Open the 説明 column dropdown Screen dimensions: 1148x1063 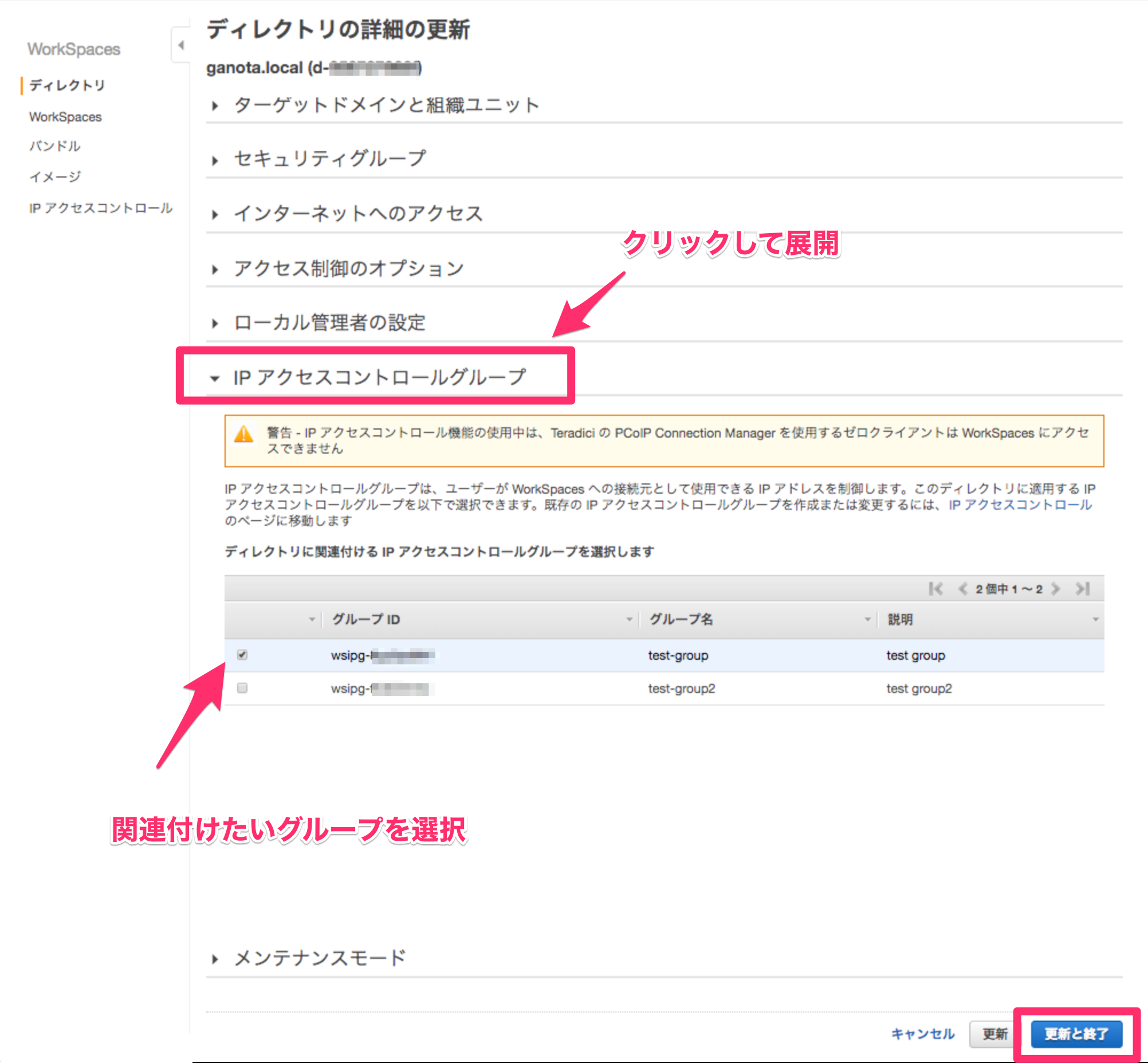point(1095,620)
